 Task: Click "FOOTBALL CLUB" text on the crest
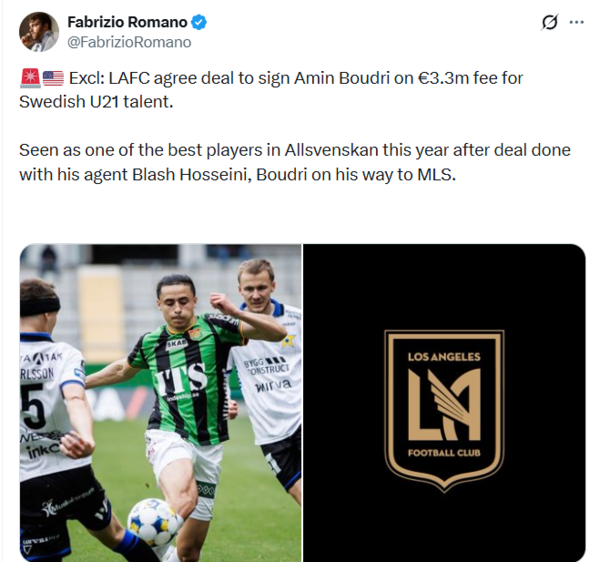click(x=444, y=453)
